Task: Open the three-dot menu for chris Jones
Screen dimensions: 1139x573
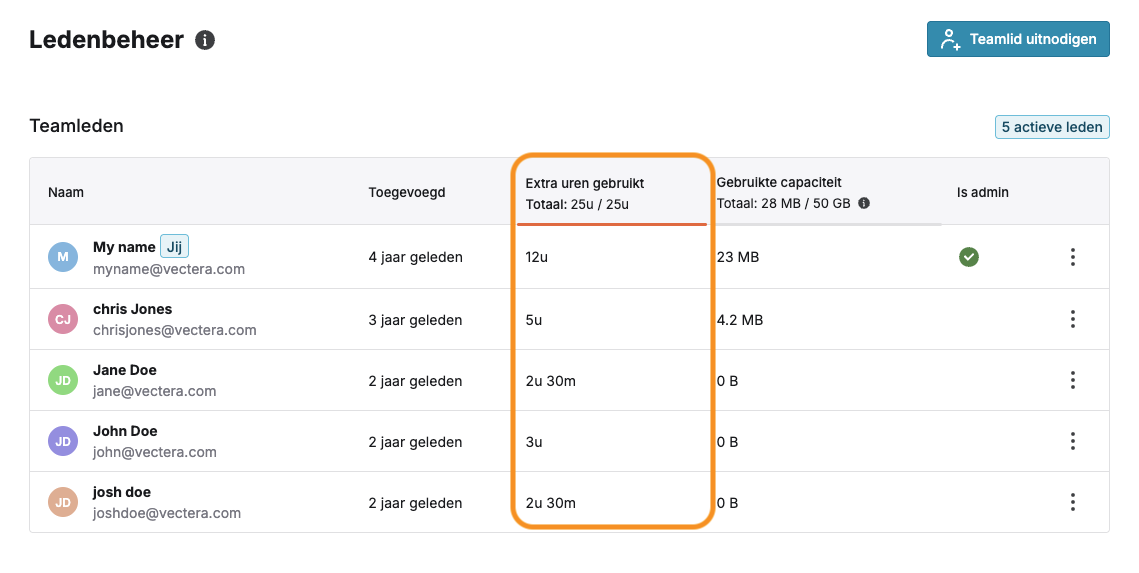Action: pyautogui.click(x=1072, y=320)
